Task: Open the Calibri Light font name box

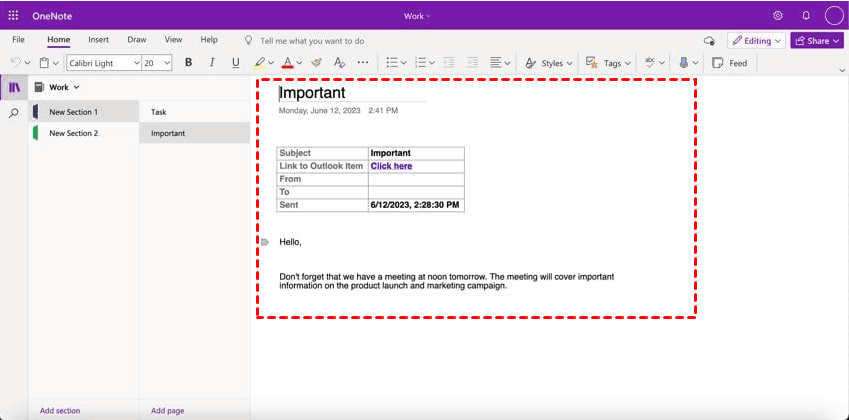Action: [104, 63]
